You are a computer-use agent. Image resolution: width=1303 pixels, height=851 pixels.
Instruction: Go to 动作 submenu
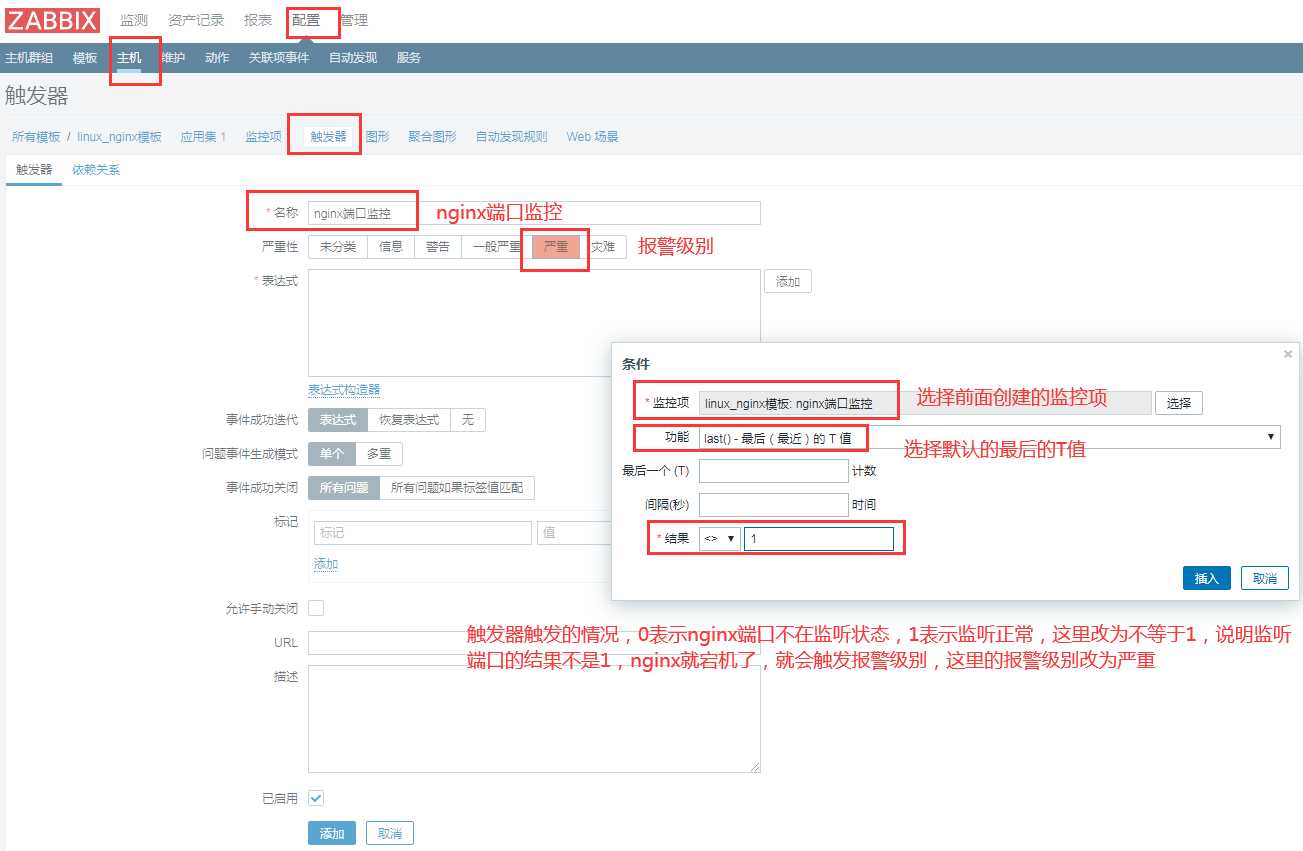click(217, 58)
